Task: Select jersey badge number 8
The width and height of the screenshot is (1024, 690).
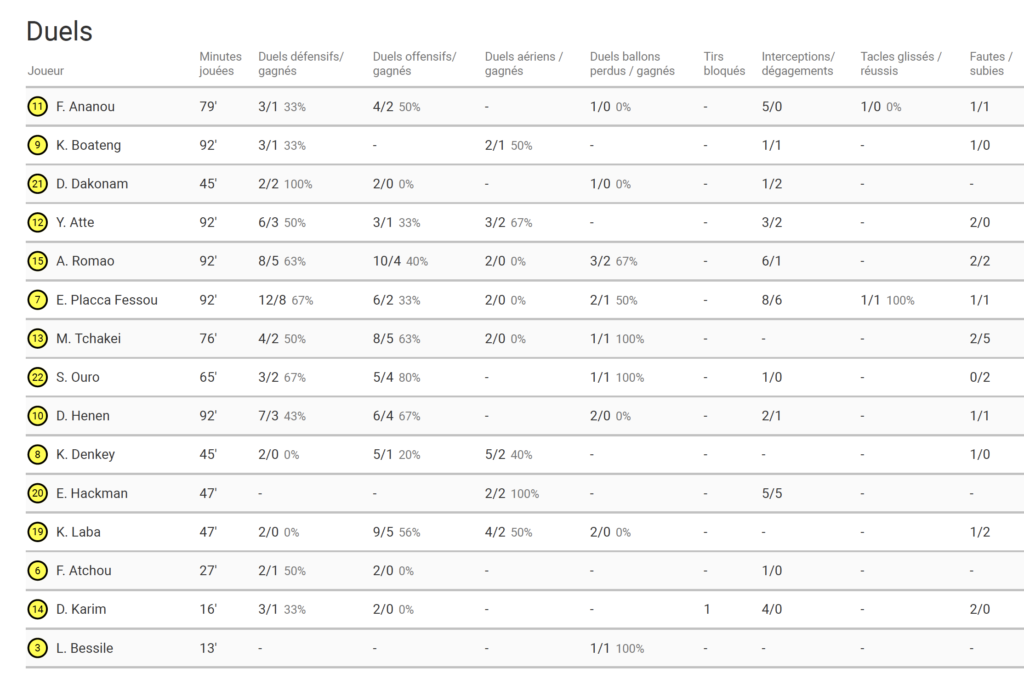Action: pyautogui.click(x=37, y=454)
